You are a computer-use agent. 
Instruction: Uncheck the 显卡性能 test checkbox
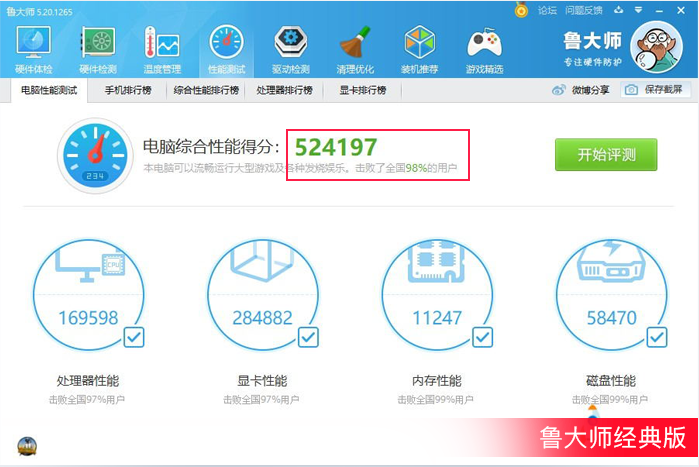pyautogui.click(x=308, y=337)
